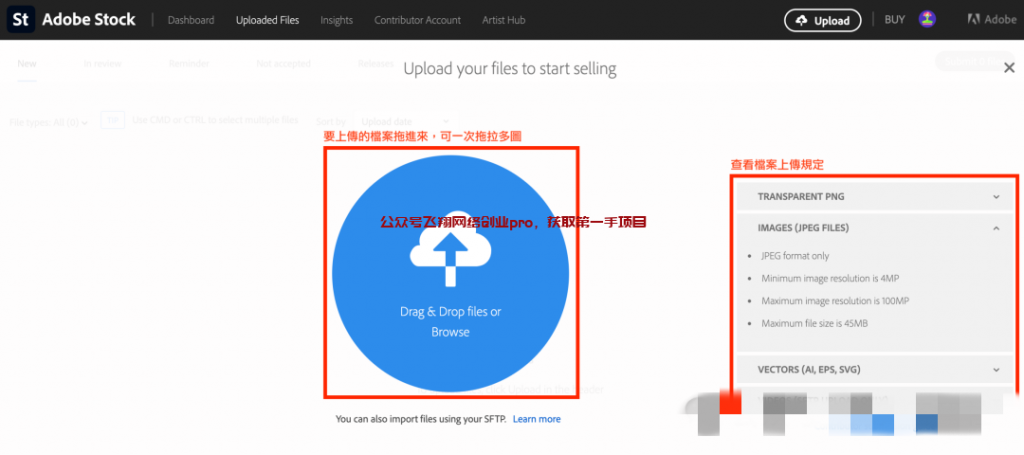This screenshot has height=455, width=1024.
Task: Close the upload dialog with X
Action: (x=1009, y=68)
